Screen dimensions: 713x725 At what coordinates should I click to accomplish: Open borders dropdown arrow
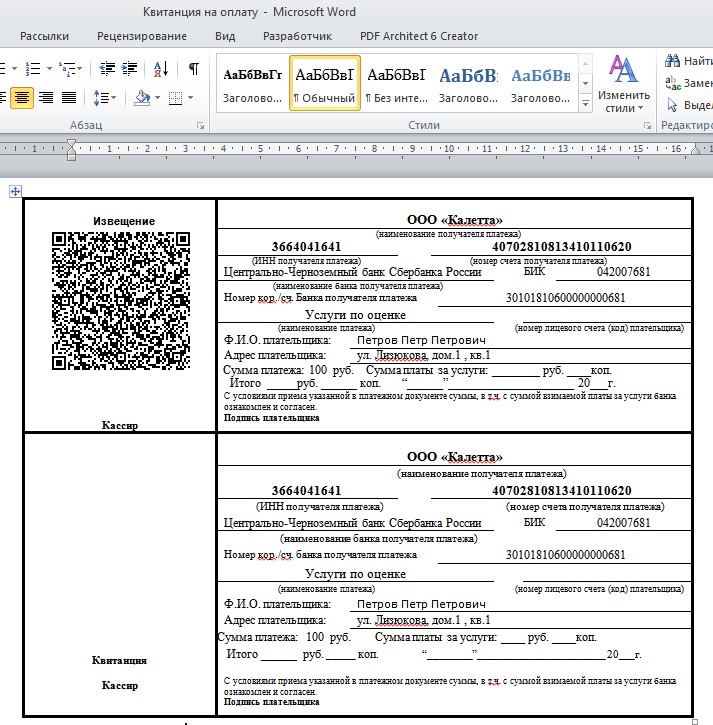click(x=190, y=98)
